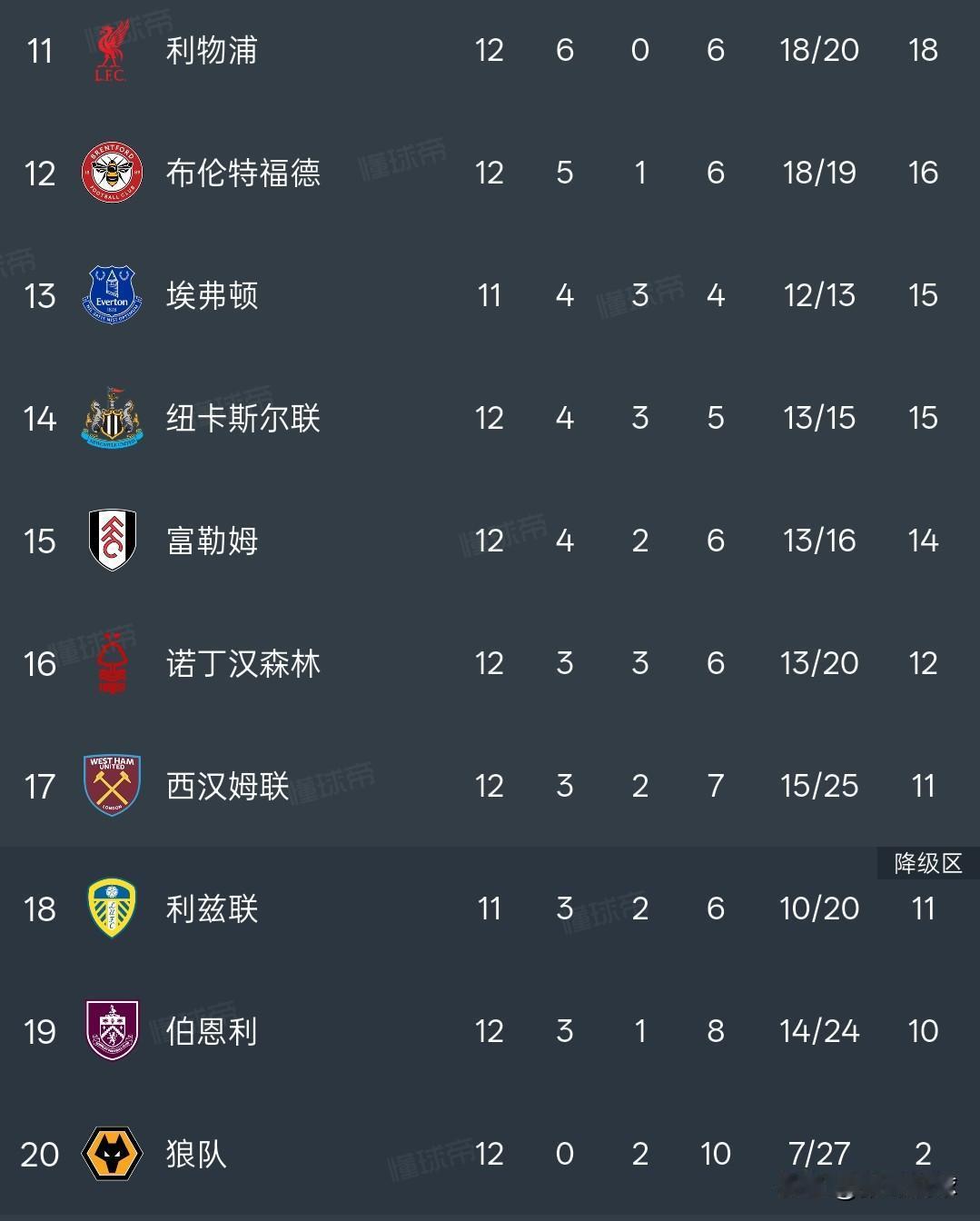Viewport: 980px width, 1221px height.
Task: Open the Wolves wolf head logo
Action: (x=112, y=1154)
